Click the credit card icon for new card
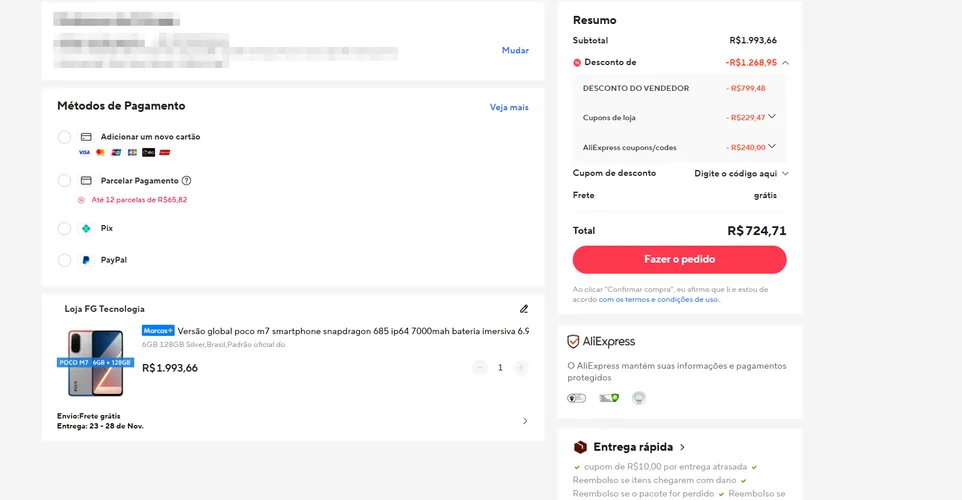Viewport: 962px width, 500px height. [x=86, y=137]
